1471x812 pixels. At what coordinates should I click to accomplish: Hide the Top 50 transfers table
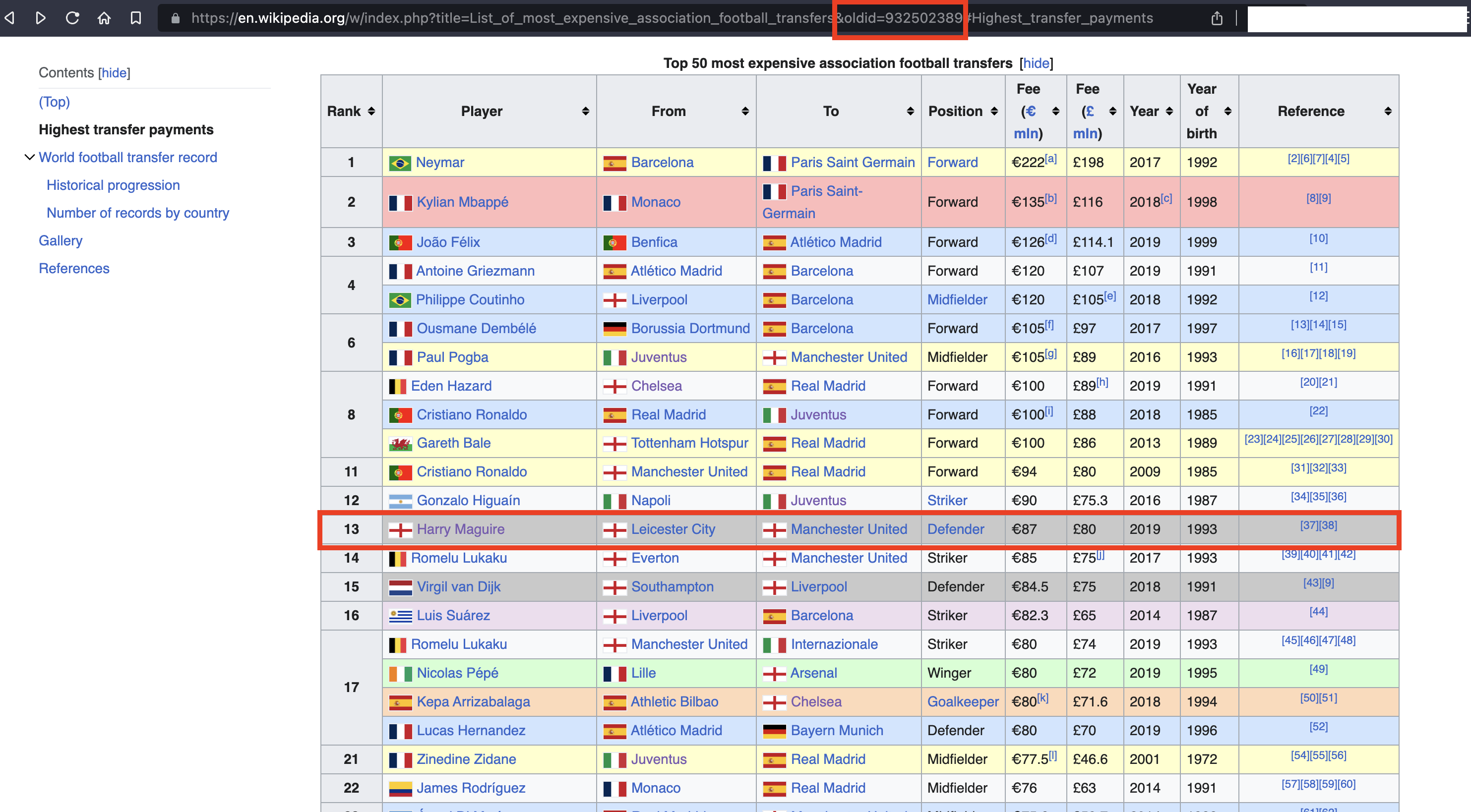[1036, 63]
